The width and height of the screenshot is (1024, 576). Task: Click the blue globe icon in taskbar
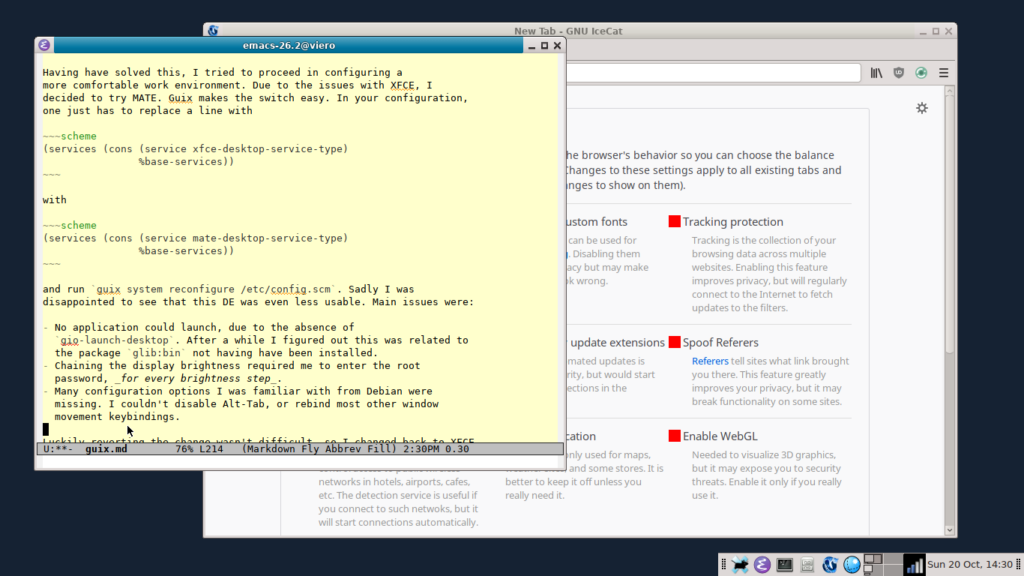coord(851,565)
